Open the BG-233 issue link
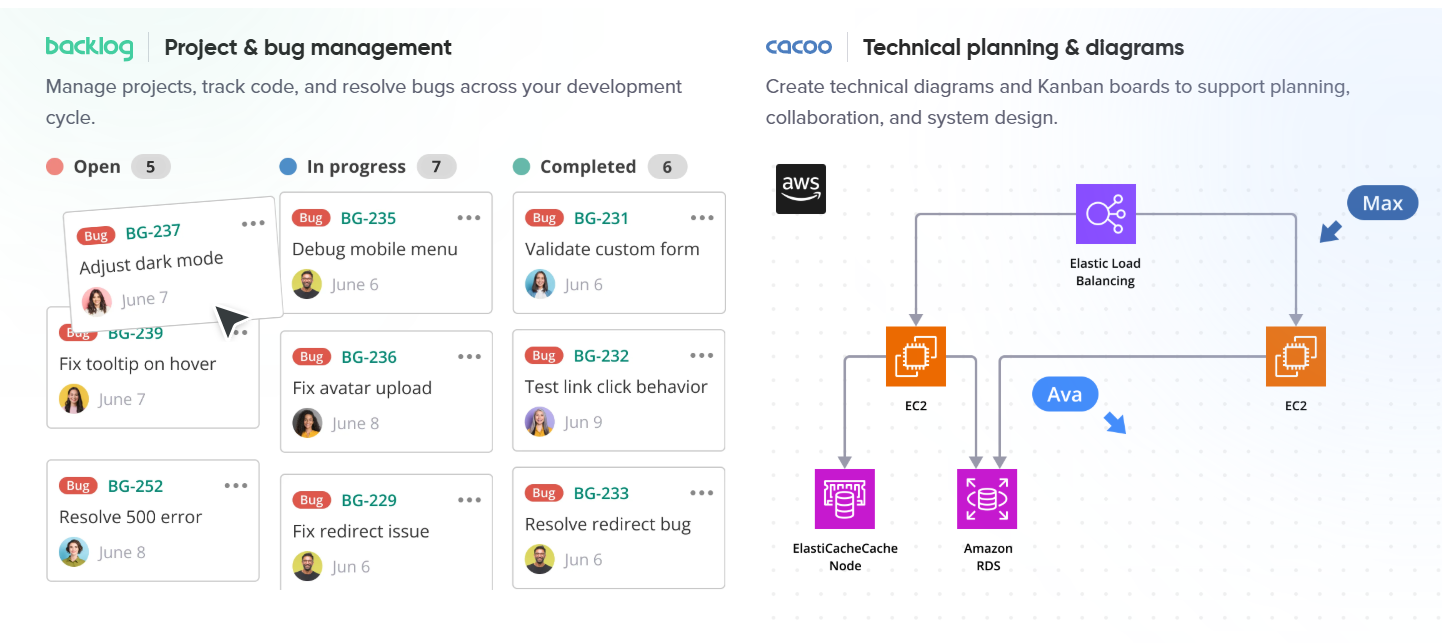 602,493
